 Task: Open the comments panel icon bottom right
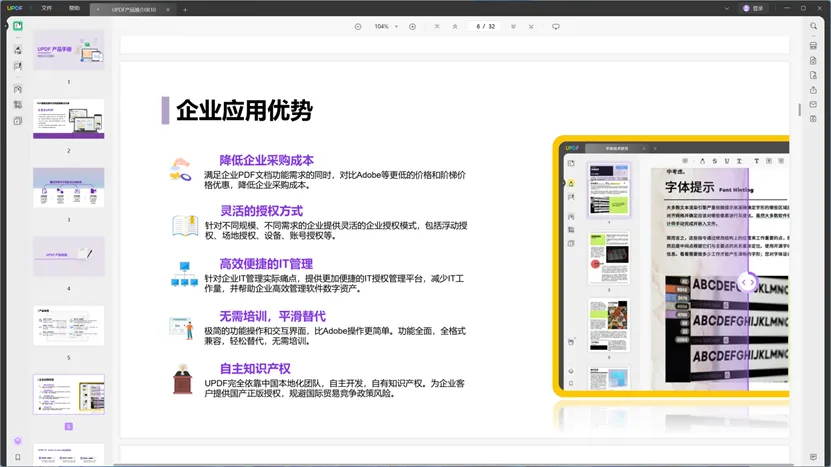tap(813, 457)
